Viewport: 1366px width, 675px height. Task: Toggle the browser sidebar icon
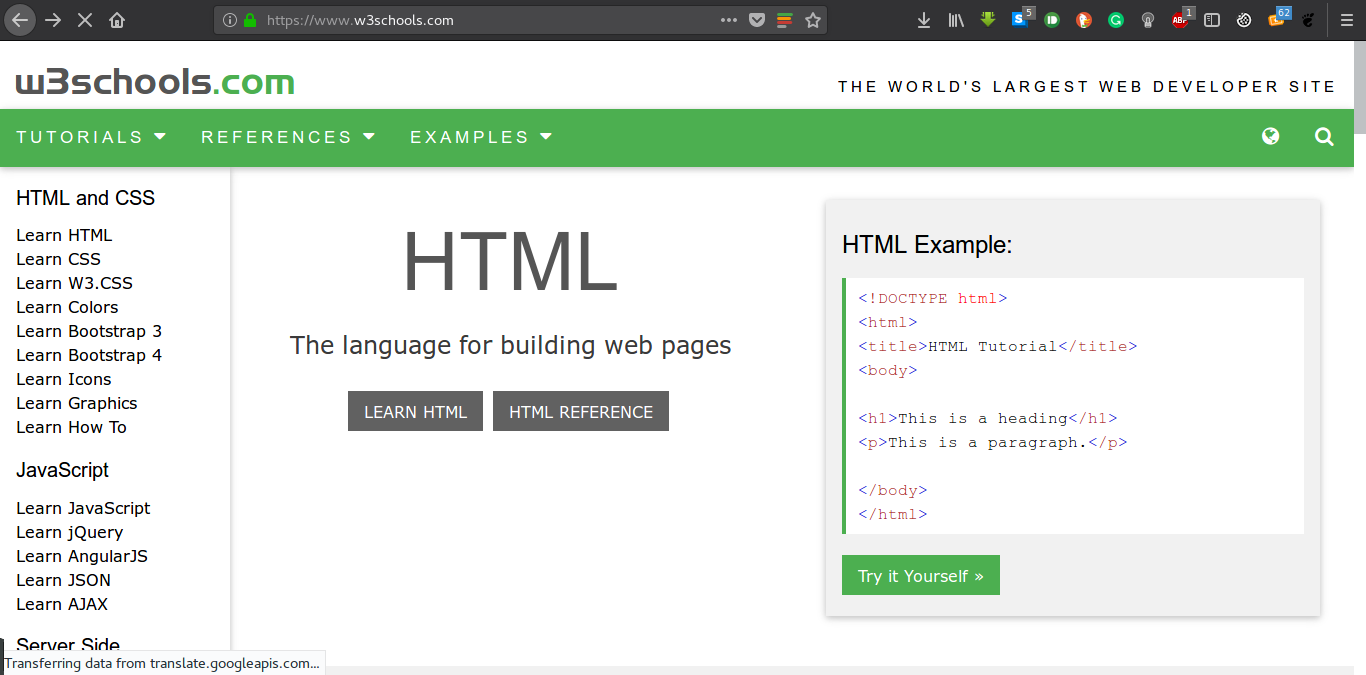click(x=1211, y=20)
